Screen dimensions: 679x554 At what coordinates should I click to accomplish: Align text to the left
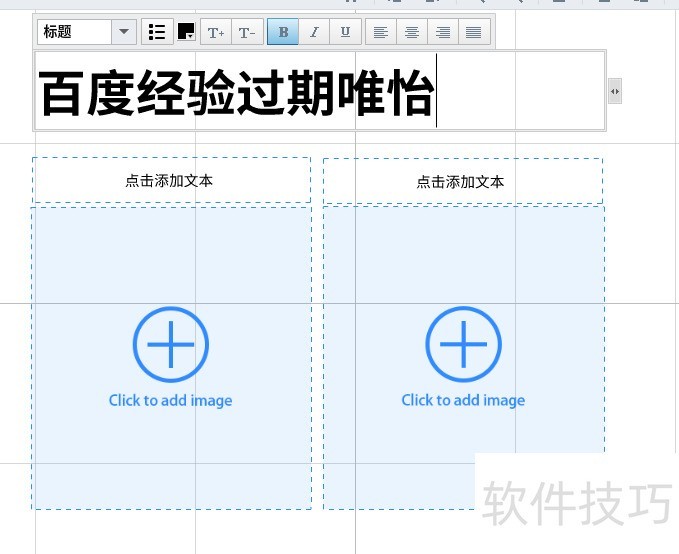[x=380, y=32]
